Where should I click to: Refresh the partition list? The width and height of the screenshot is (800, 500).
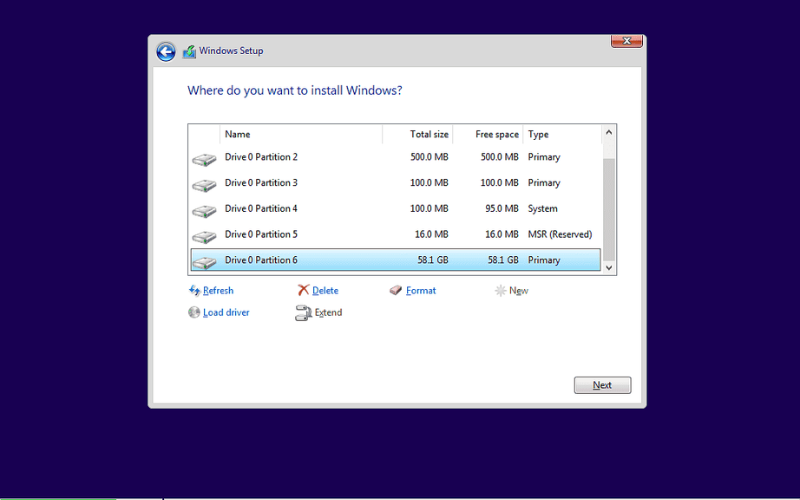[x=218, y=290]
